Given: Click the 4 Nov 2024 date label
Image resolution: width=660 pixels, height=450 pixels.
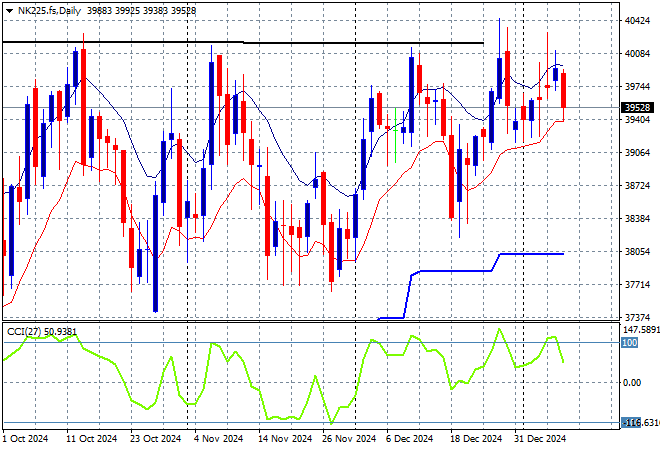Looking at the screenshot, I should click(218, 439).
